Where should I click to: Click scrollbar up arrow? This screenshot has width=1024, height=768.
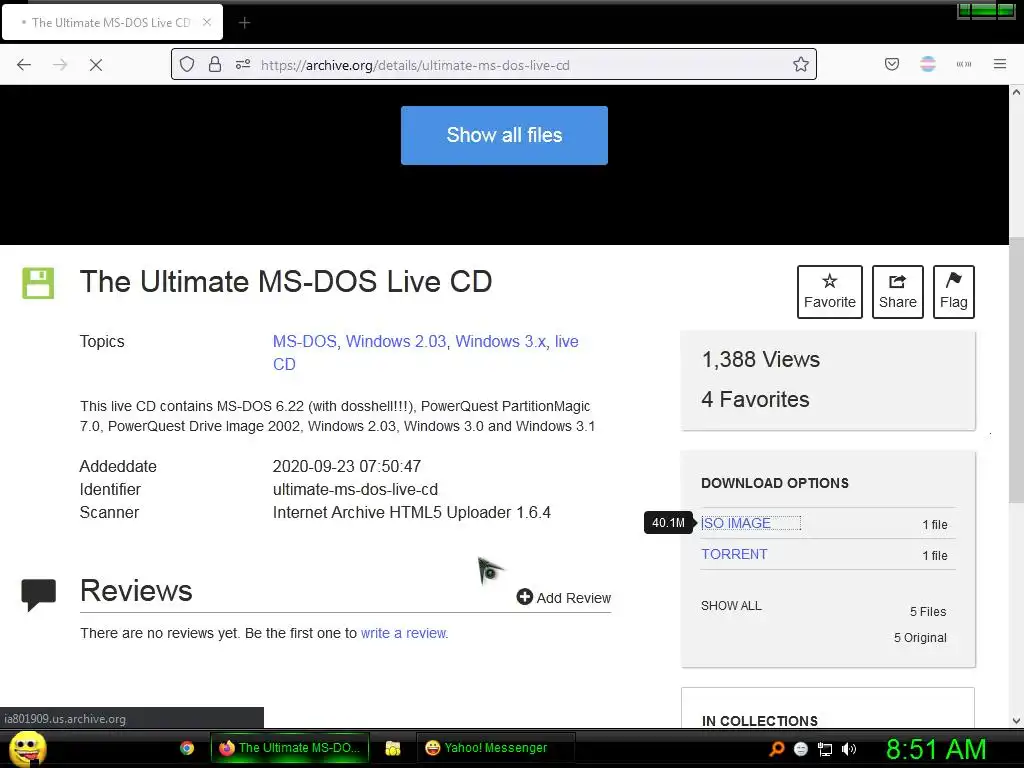[1016, 92]
